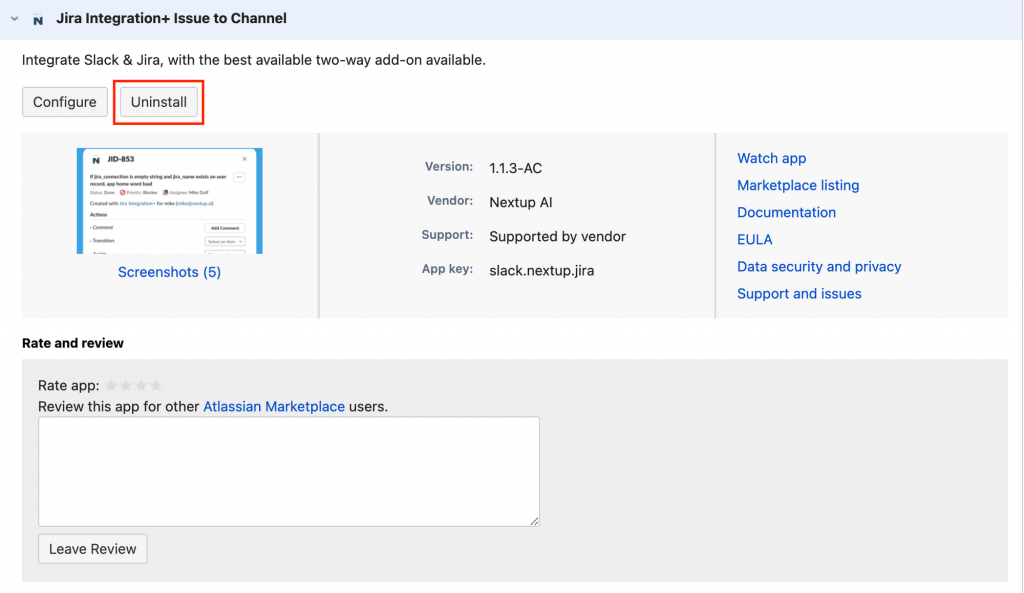Click the Integrate Slack & Jira description text
The image size is (1024, 593).
coord(253,60)
